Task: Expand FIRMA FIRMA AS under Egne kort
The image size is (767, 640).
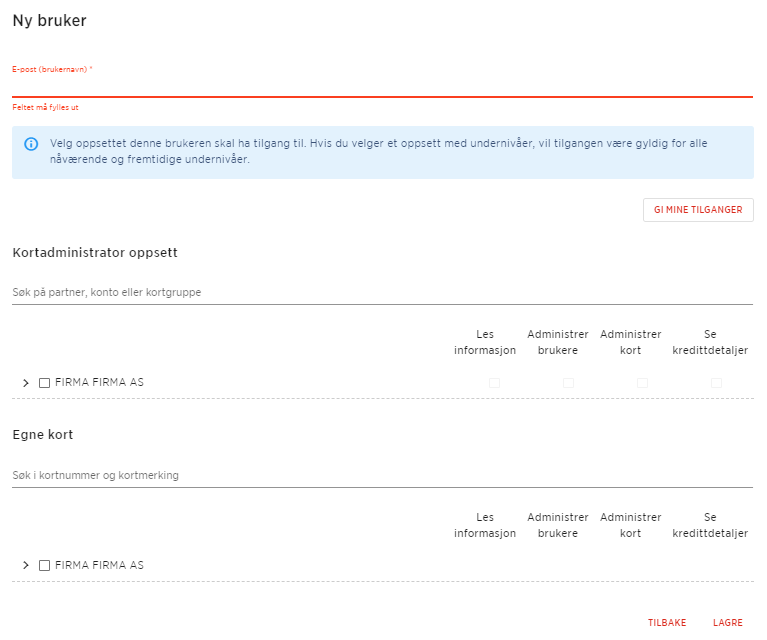Action: (26, 566)
